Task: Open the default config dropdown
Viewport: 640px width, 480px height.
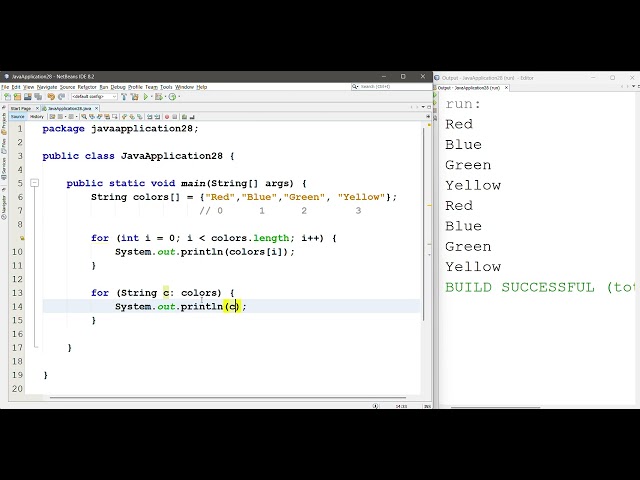Action: pyautogui.click(x=95, y=97)
